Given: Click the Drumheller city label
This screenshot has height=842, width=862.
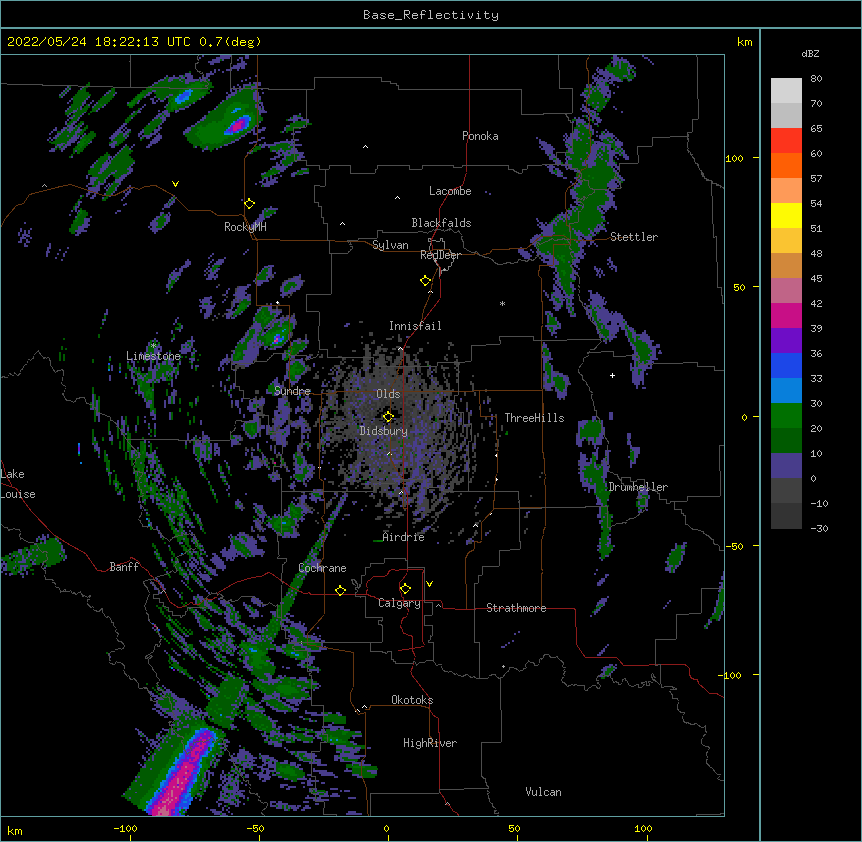Looking at the screenshot, I should (638, 487).
